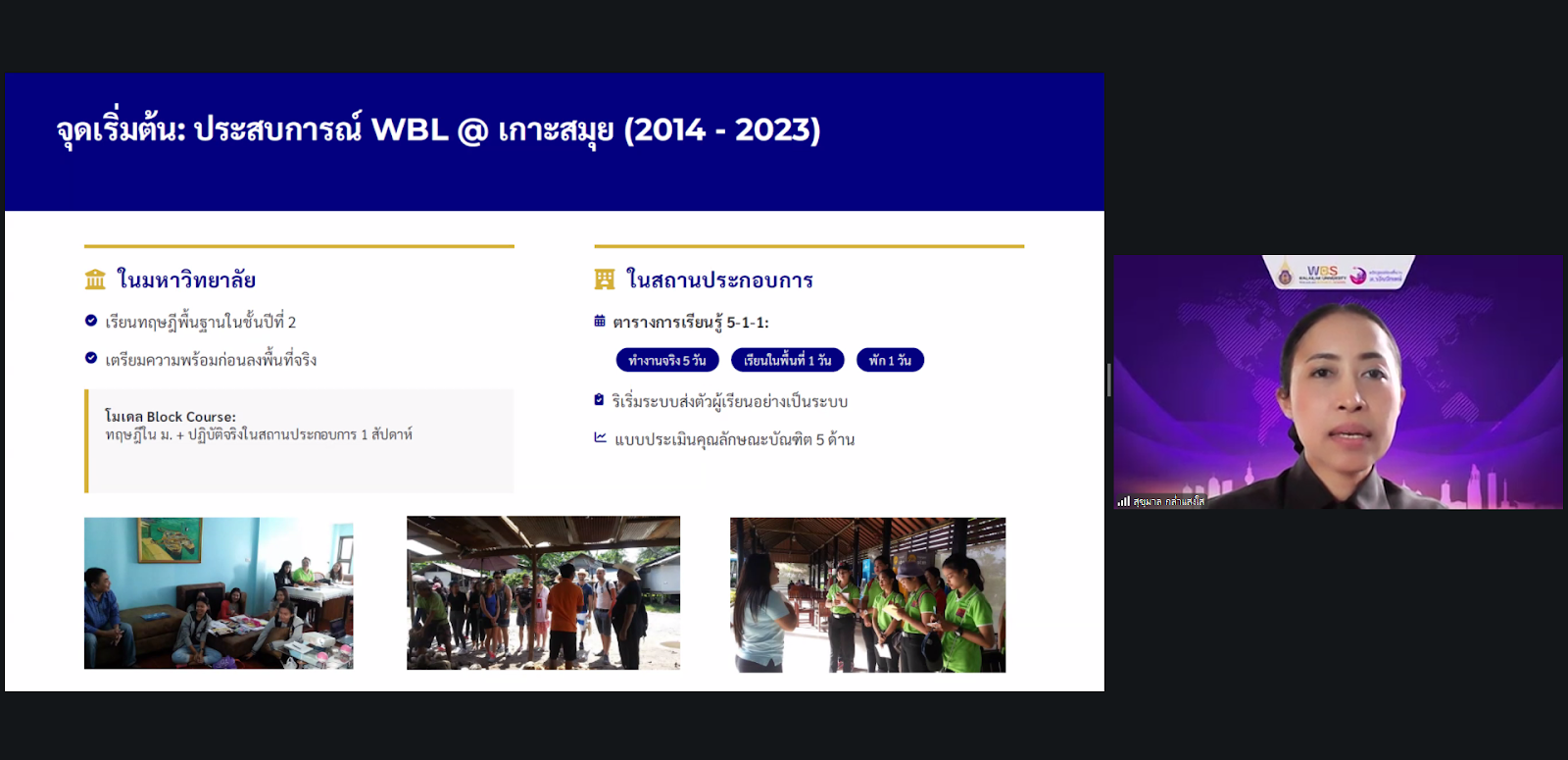The height and width of the screenshot is (760, 1568).
Task: Click the speaker's webcam video tile
Action: click(x=1338, y=381)
